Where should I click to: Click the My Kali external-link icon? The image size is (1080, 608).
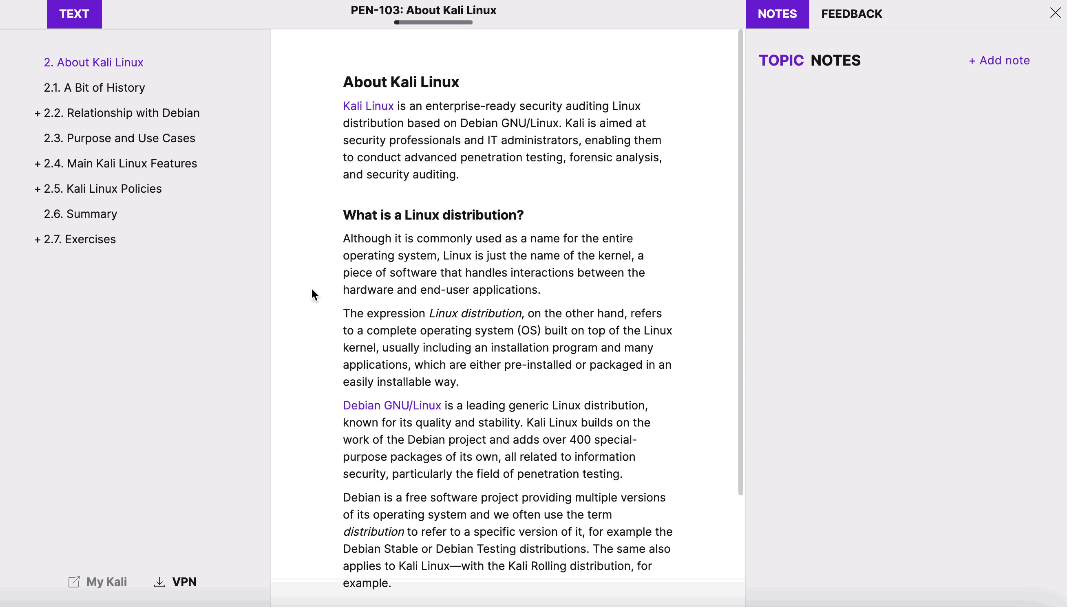pos(74,581)
